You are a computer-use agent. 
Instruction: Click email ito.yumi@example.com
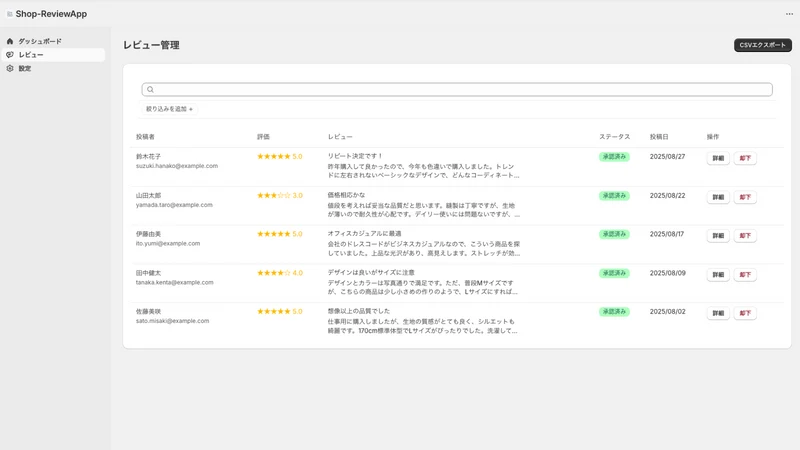[x=168, y=243]
